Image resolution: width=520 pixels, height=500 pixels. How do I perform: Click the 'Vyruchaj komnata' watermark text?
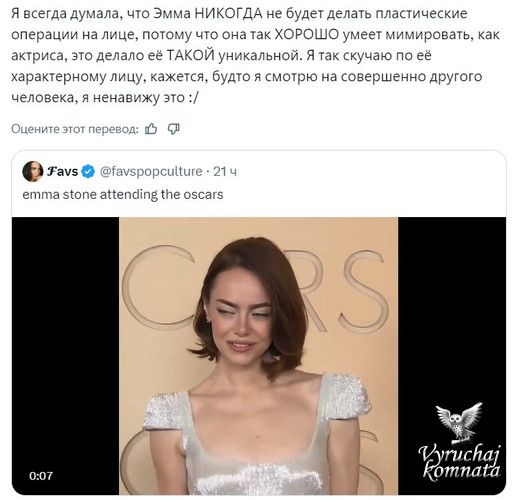pos(459,462)
